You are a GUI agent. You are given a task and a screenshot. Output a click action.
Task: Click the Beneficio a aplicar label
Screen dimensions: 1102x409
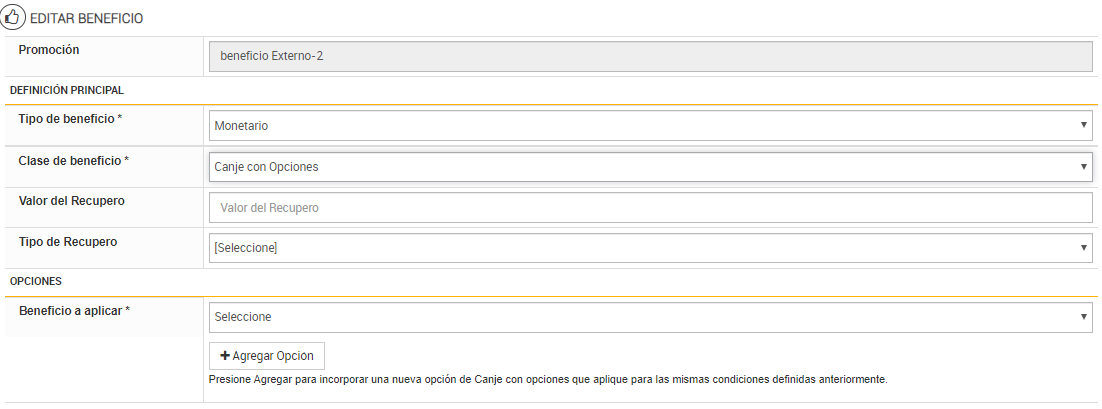tap(74, 311)
